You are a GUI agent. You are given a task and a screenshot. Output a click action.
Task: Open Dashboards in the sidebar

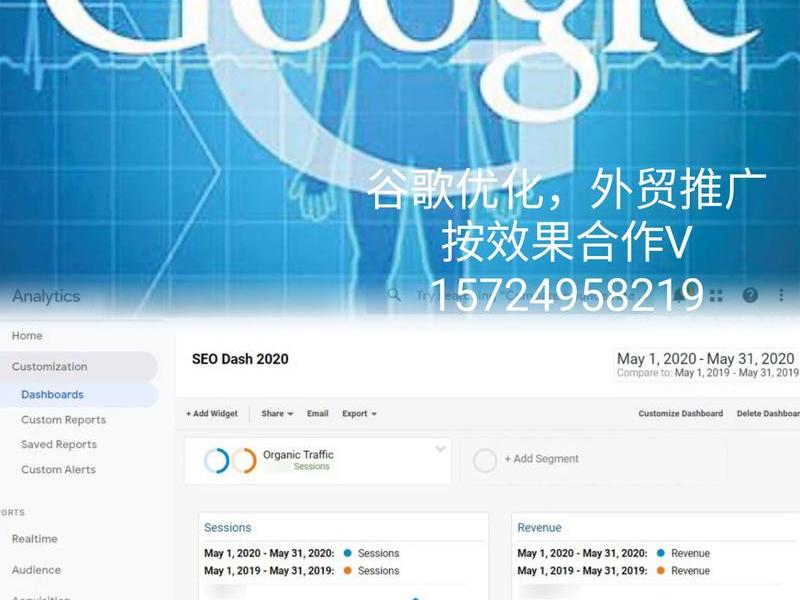click(x=52, y=395)
